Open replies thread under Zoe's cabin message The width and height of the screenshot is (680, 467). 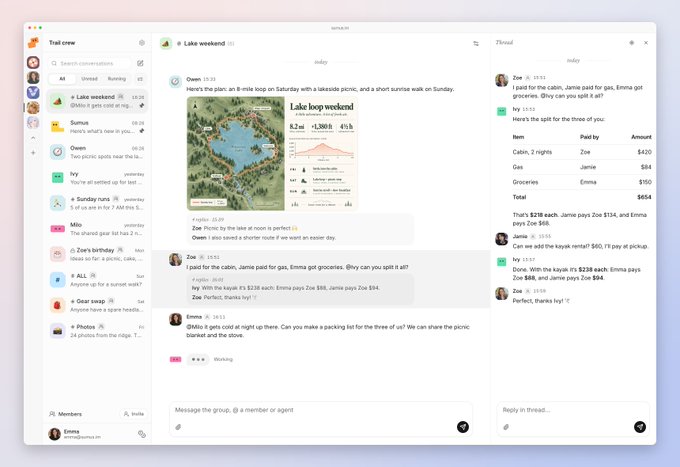pyautogui.click(x=300, y=289)
